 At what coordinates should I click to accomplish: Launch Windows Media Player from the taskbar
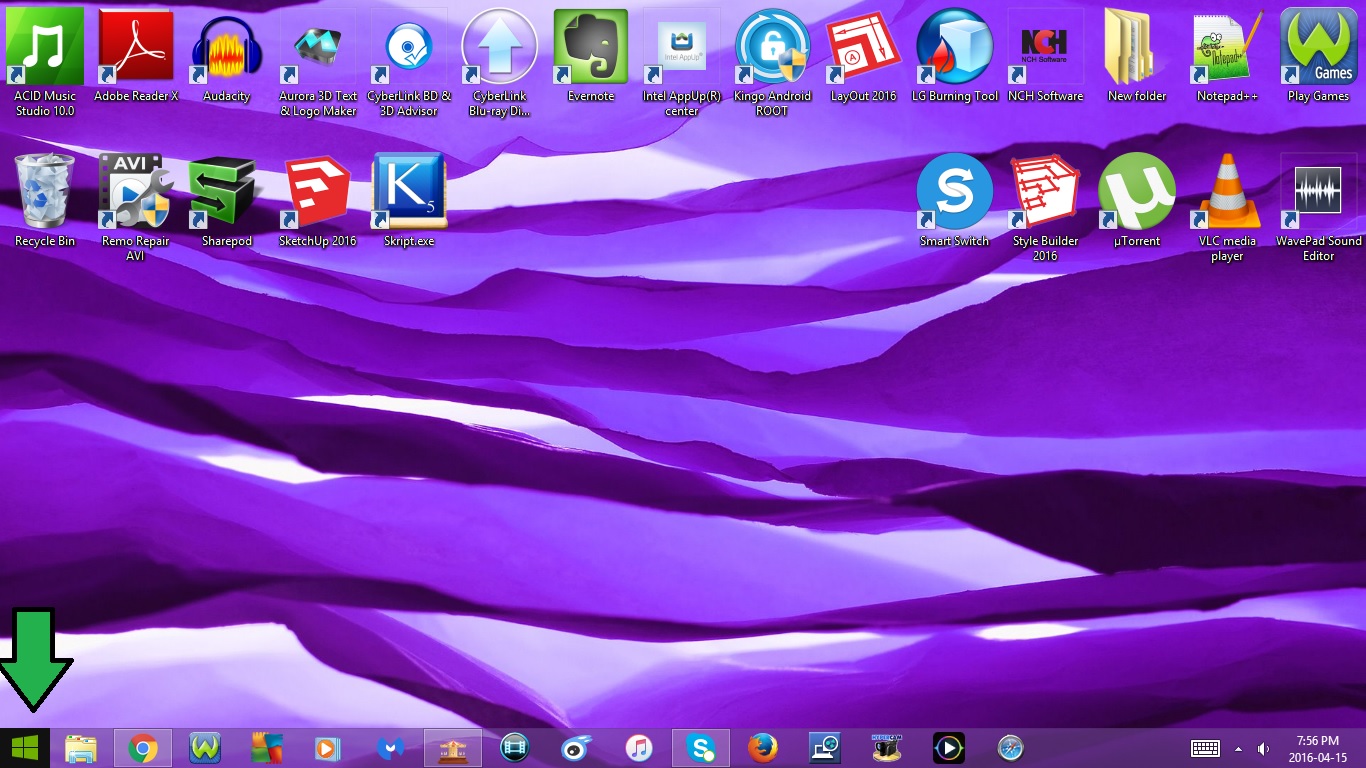coord(328,748)
